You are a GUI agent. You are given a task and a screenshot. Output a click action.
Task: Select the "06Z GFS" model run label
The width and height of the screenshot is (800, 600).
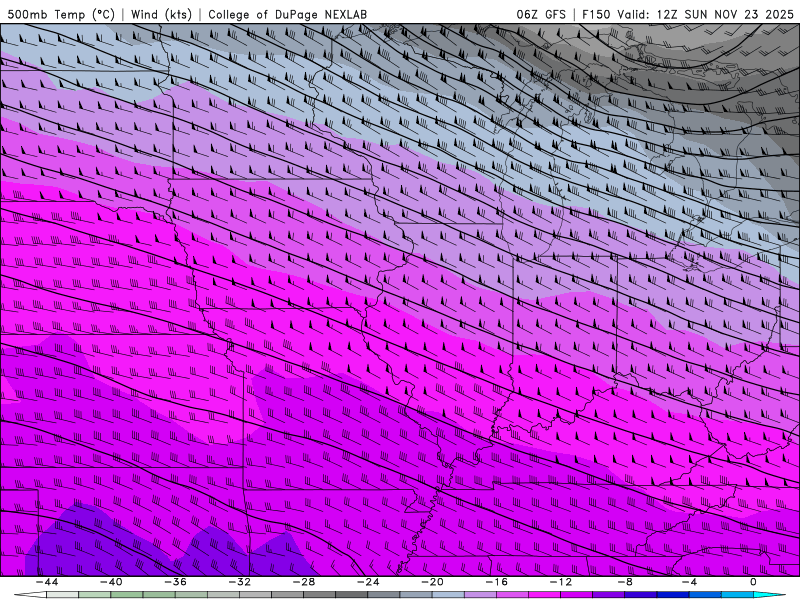541,14
